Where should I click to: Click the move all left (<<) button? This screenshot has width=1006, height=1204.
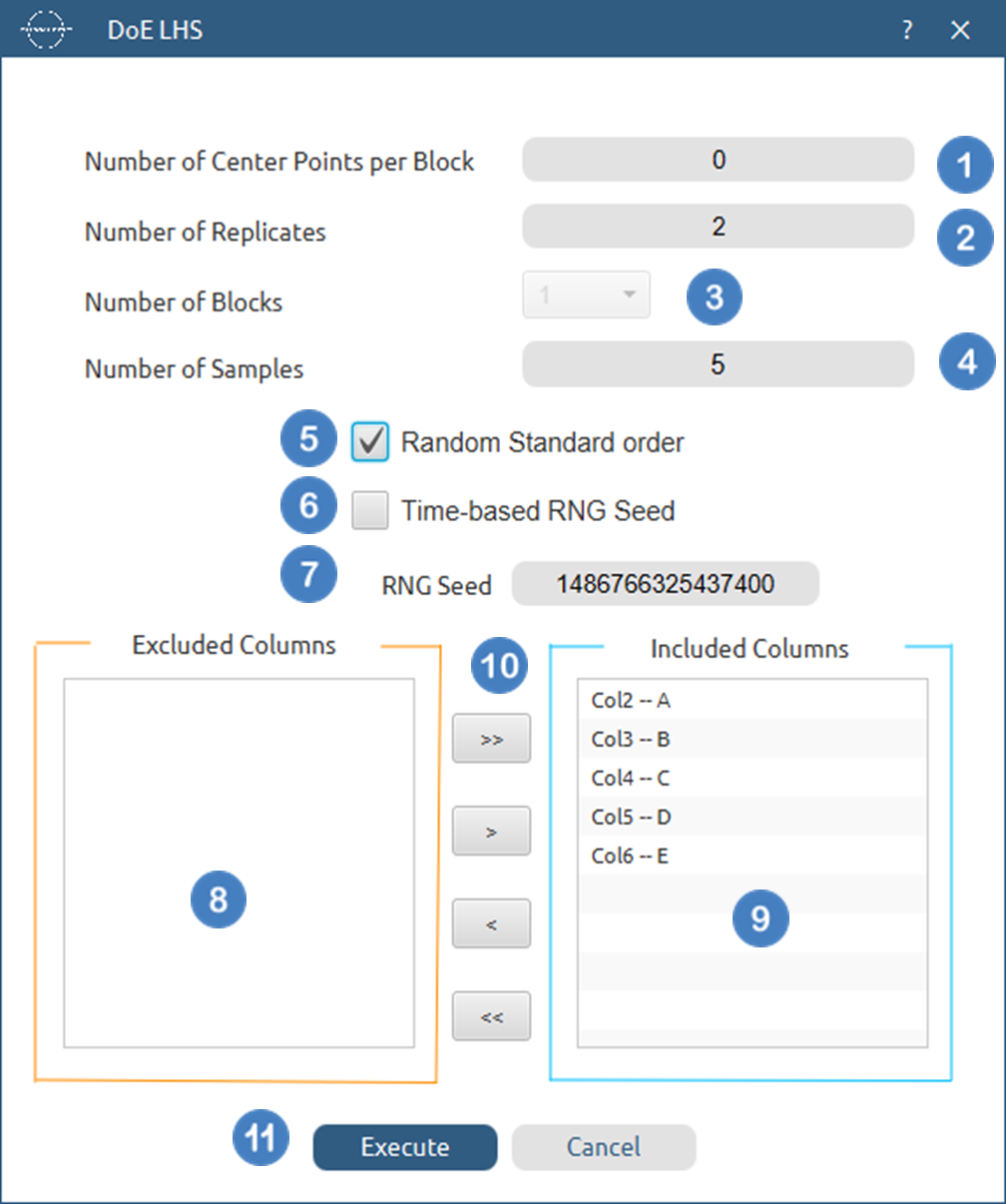(x=491, y=1017)
